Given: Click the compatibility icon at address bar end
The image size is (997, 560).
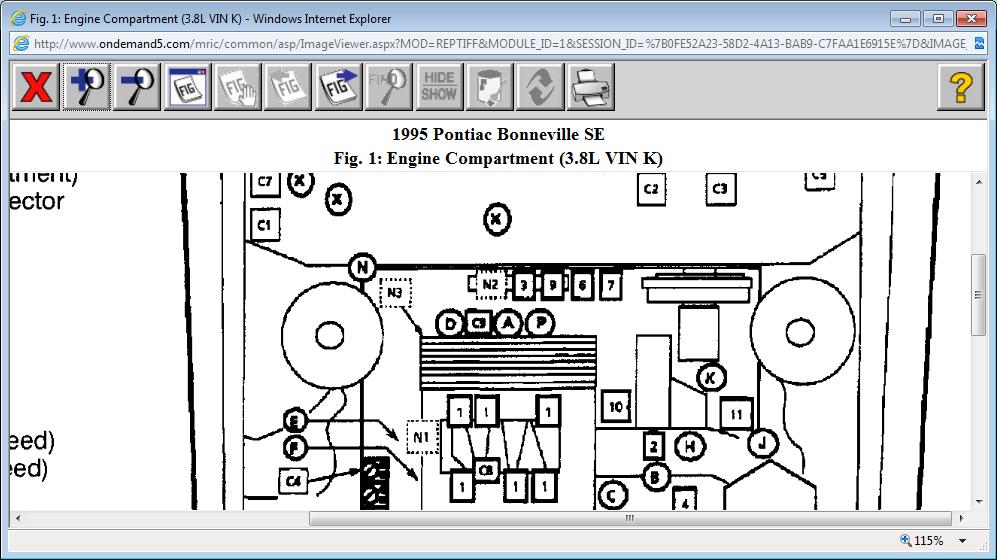Looking at the screenshot, I should tap(979, 43).
